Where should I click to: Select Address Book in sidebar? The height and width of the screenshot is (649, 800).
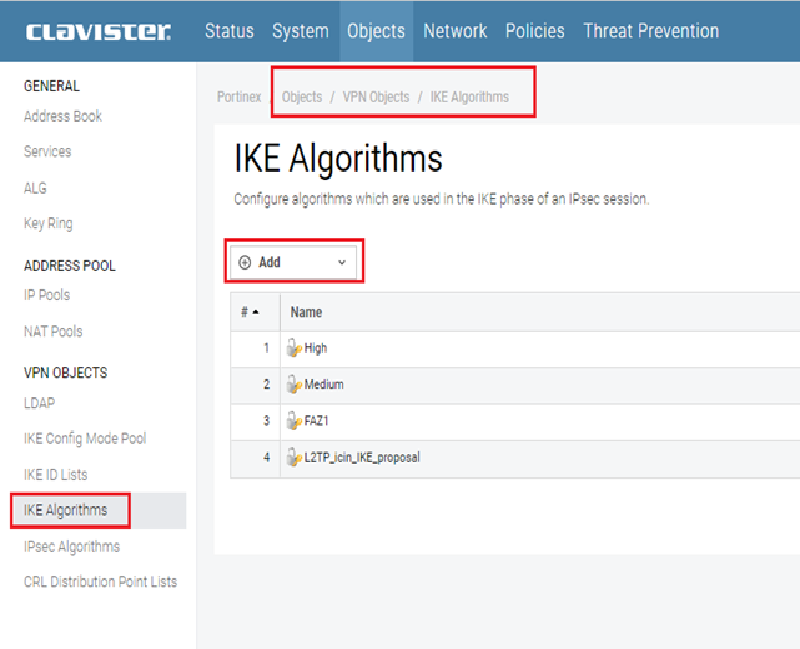63,116
